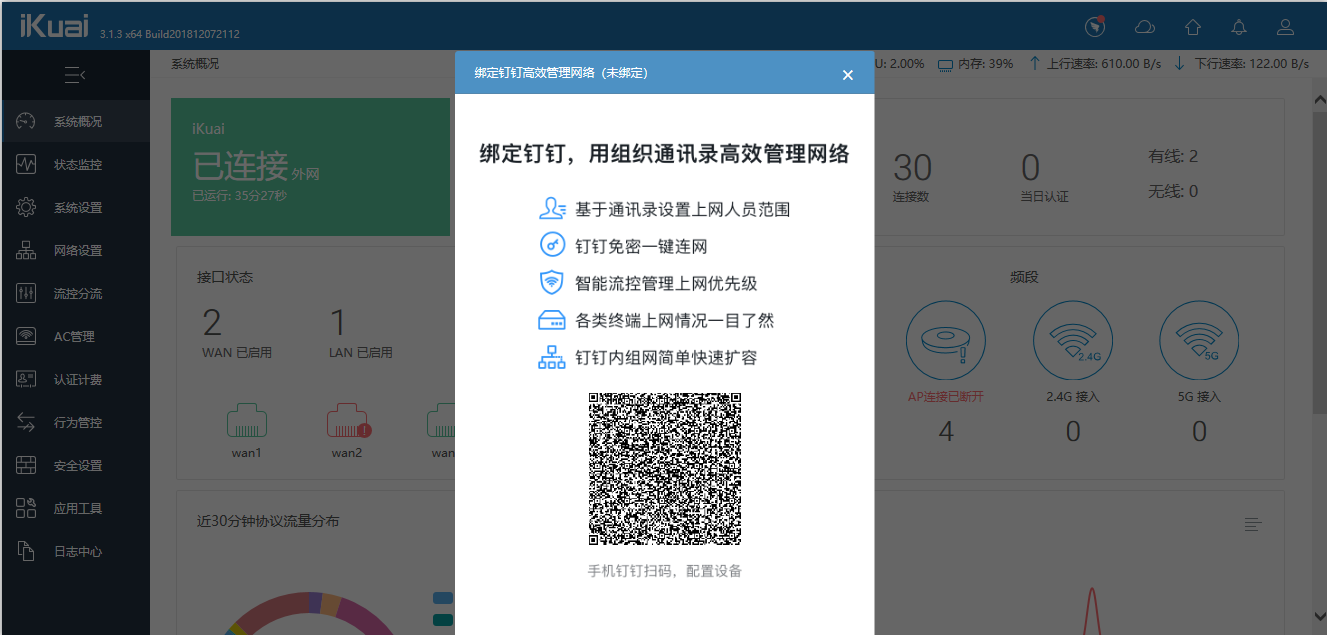Screen dimensions: 1327x635
Task: Expand 流控分流 in sidebar
Action: tap(76, 293)
